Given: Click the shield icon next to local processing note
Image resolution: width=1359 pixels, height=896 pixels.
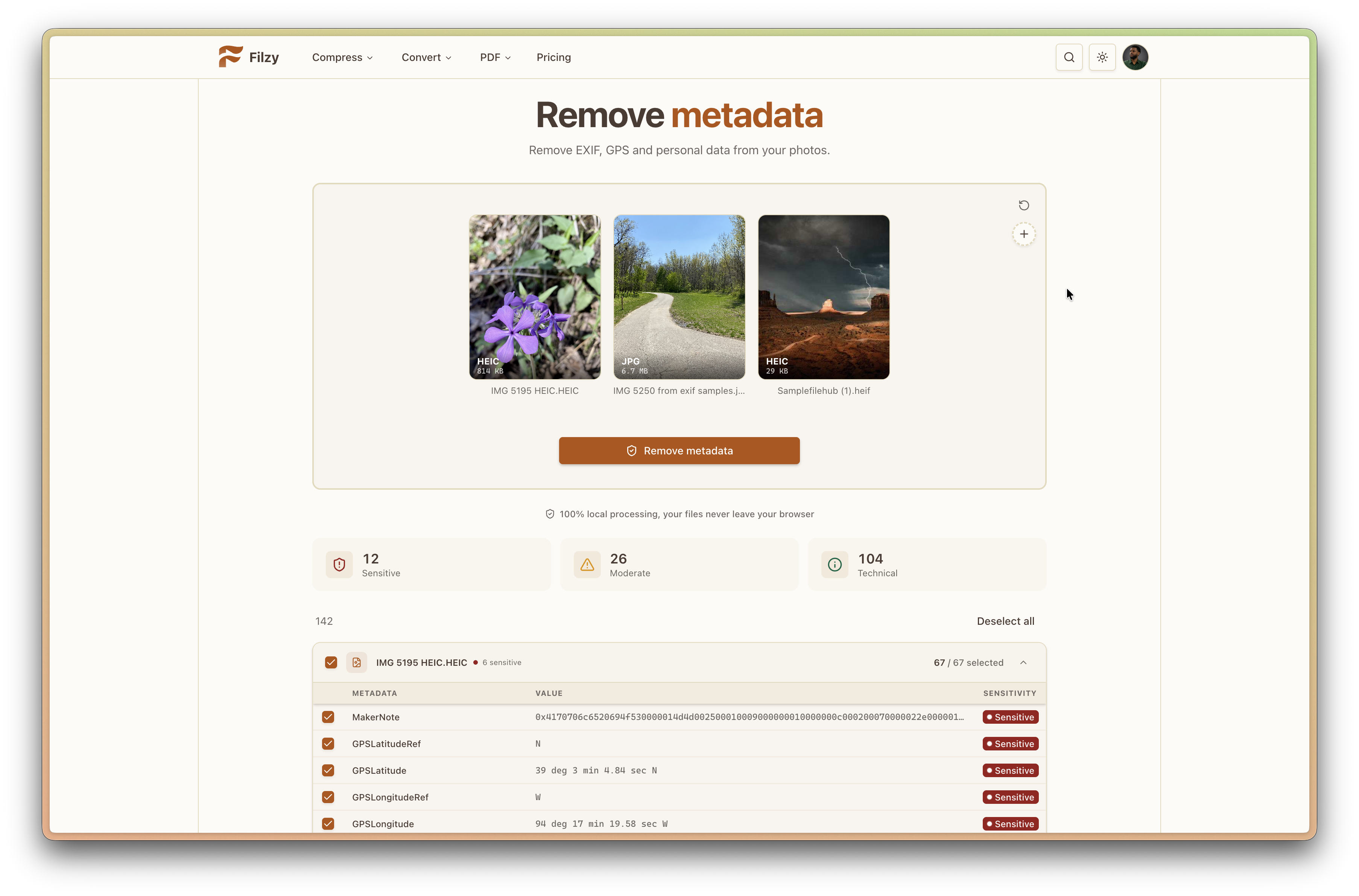Looking at the screenshot, I should click(x=550, y=514).
